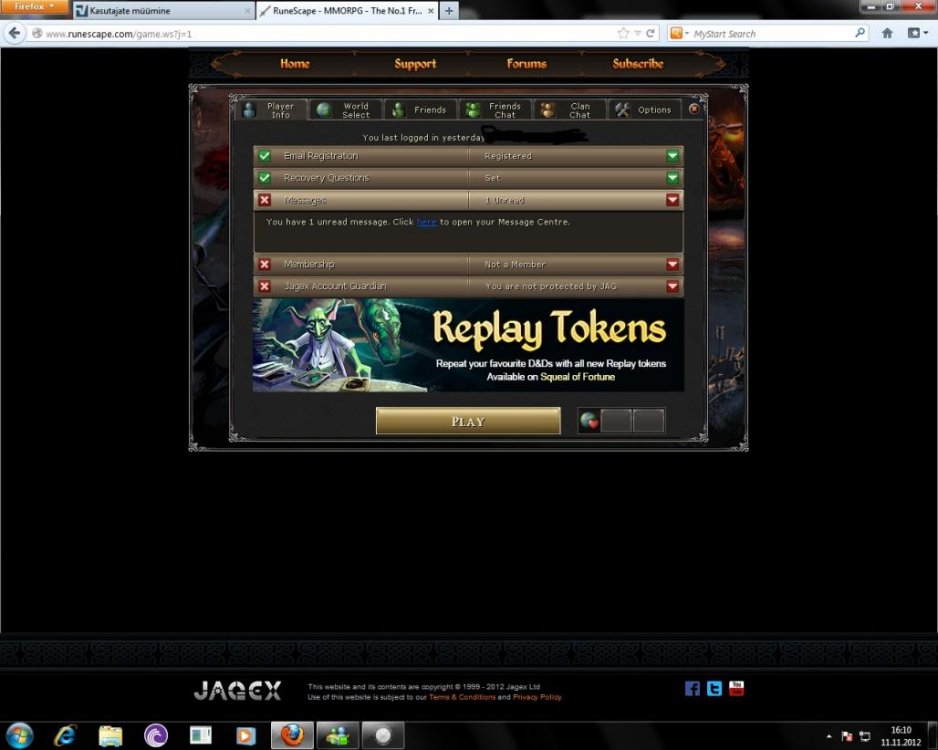This screenshot has width=938, height=750.
Task: Expand the Jagex Account Guardian row arrow
Action: coord(672,286)
